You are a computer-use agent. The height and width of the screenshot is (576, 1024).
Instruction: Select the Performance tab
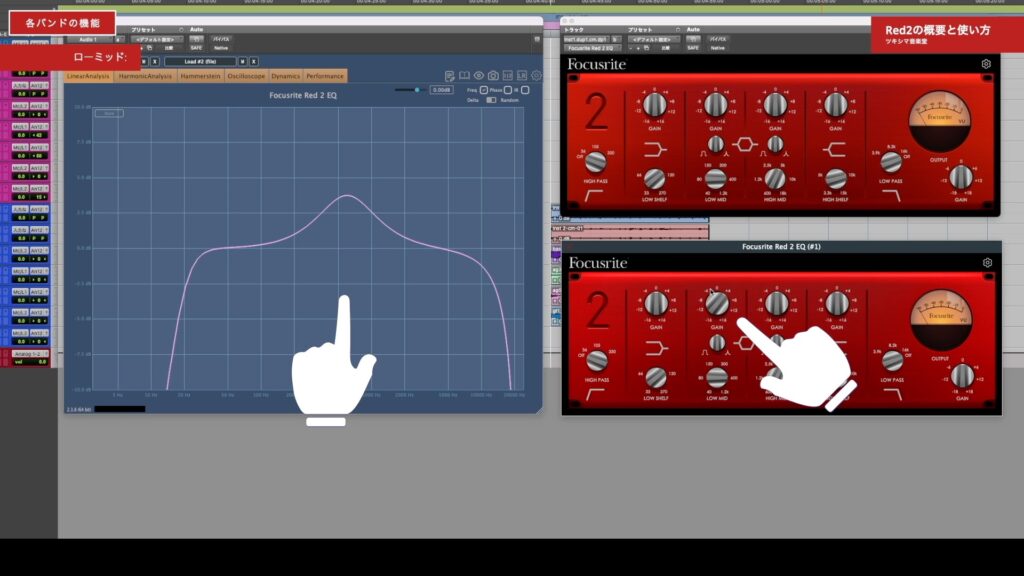pos(325,76)
